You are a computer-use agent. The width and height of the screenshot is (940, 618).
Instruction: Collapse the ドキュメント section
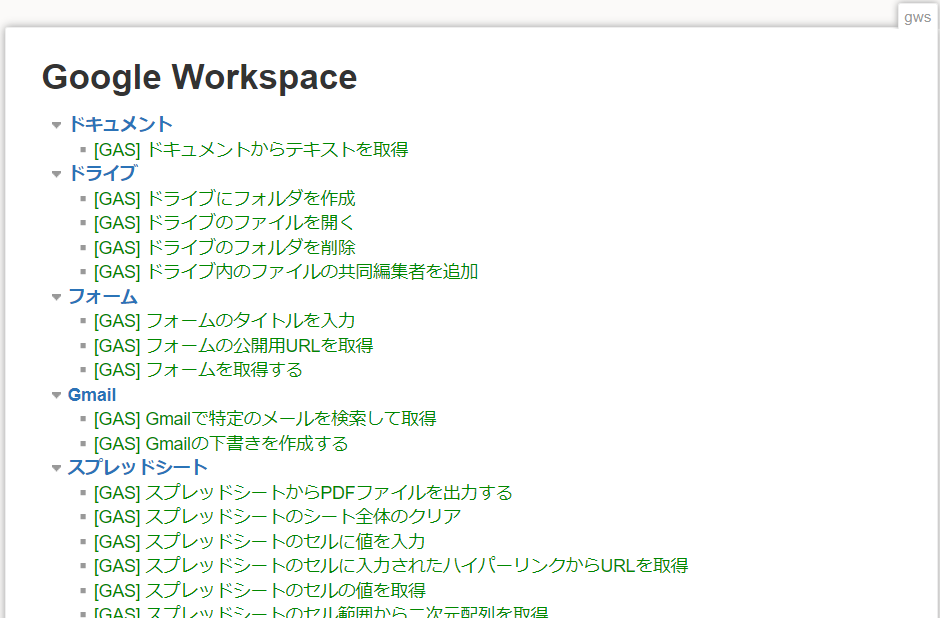[56, 124]
